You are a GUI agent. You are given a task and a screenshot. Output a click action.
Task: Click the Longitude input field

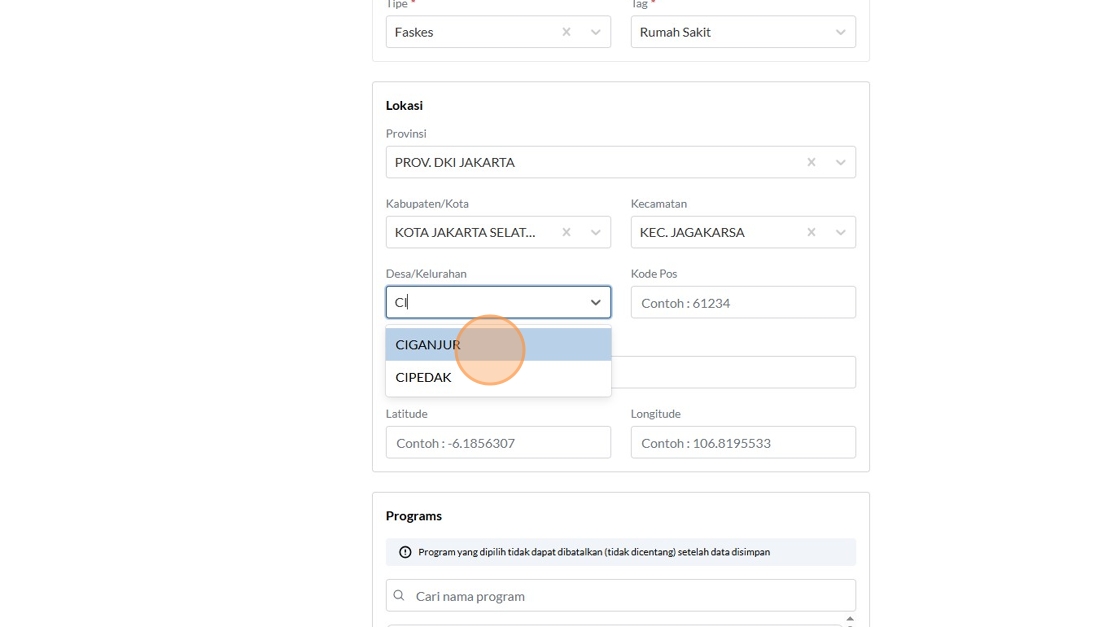click(743, 443)
